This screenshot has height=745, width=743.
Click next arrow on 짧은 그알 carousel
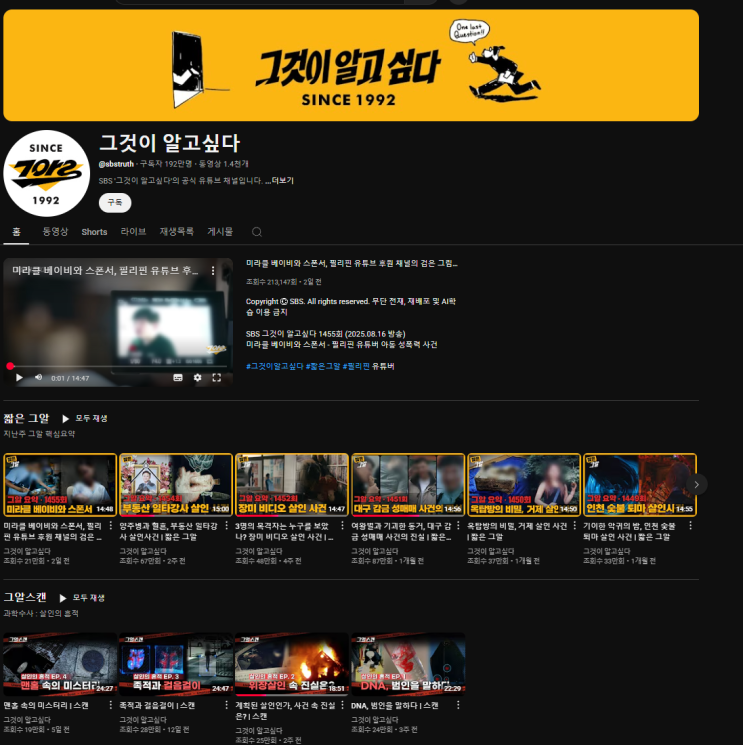pos(696,485)
